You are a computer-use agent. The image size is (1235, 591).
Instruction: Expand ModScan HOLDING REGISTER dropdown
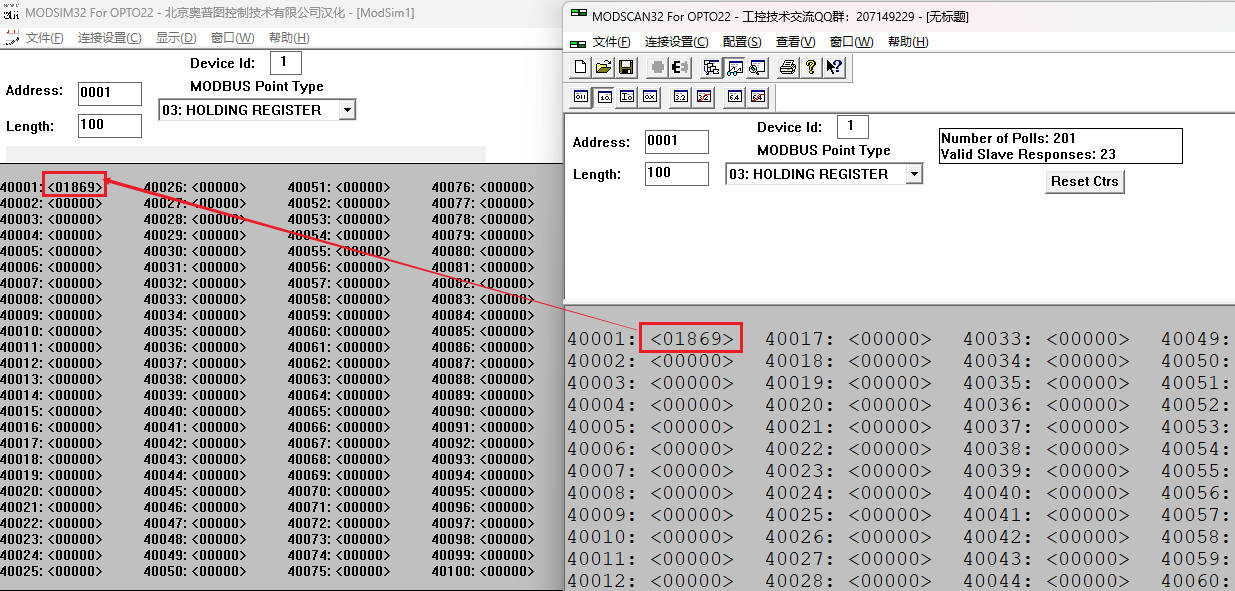913,174
